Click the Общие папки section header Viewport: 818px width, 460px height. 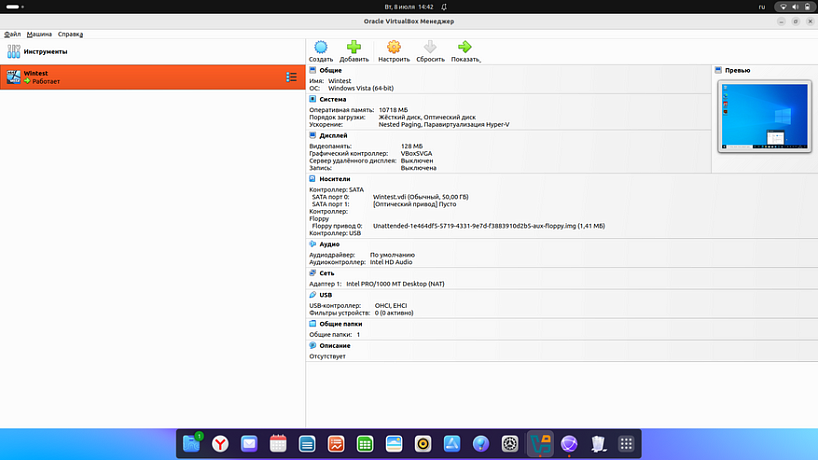(x=341, y=324)
